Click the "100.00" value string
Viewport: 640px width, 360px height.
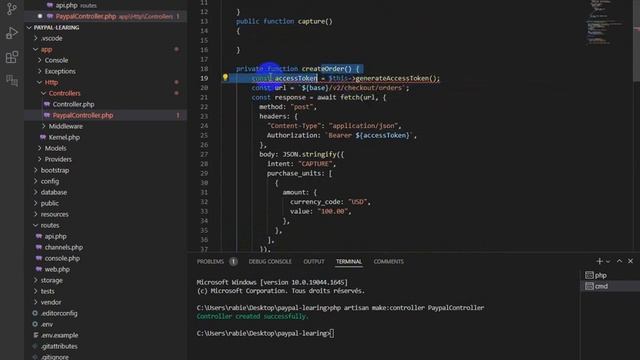(333, 211)
